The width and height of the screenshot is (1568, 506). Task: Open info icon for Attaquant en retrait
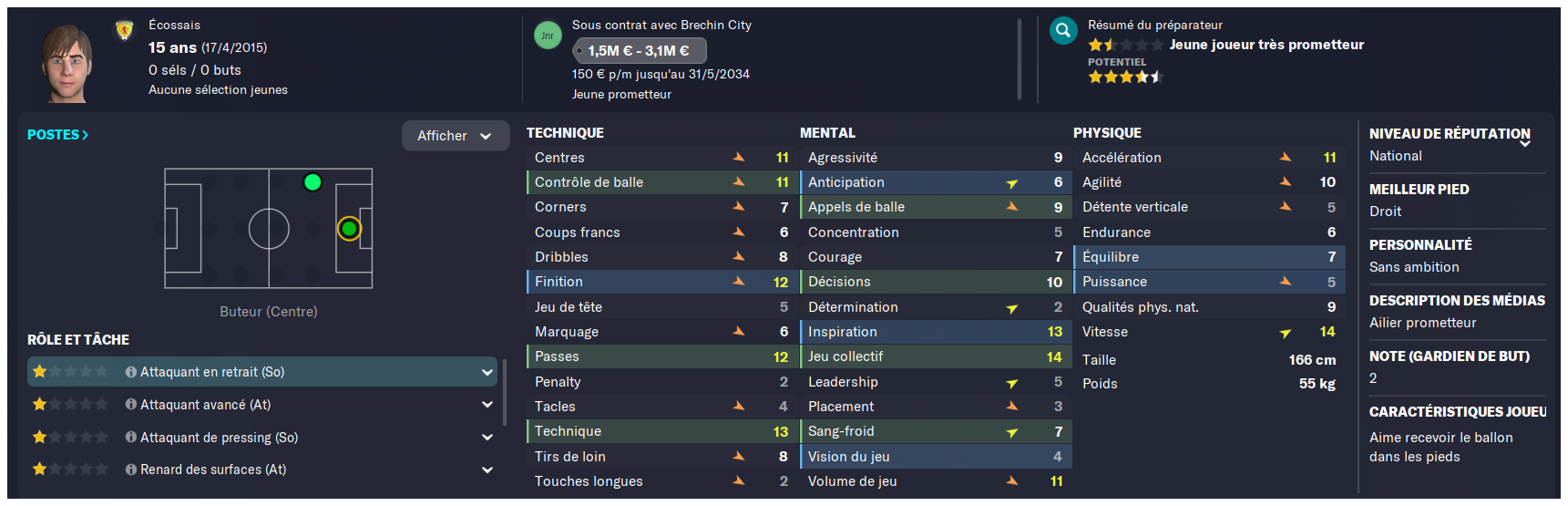[x=131, y=372]
